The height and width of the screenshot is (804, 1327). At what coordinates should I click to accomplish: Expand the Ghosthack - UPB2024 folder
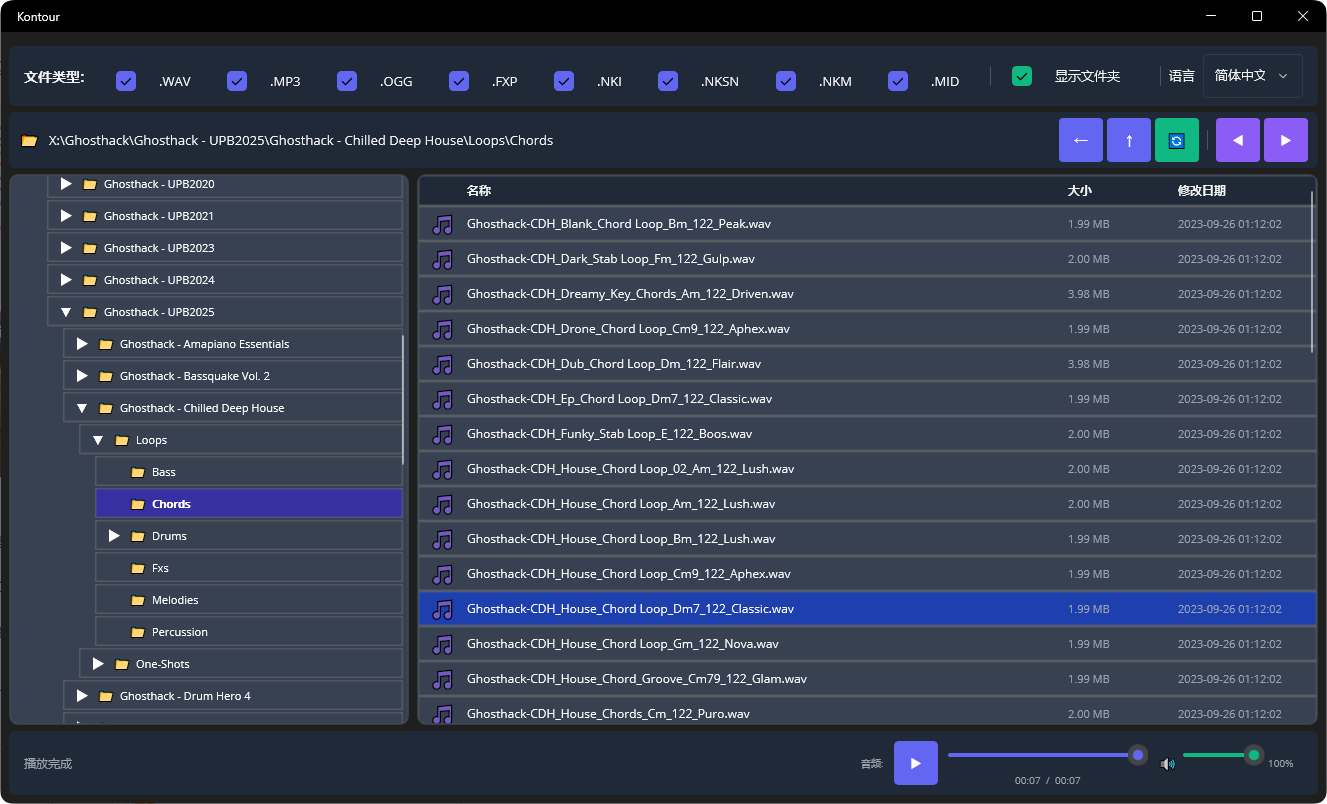click(x=66, y=280)
